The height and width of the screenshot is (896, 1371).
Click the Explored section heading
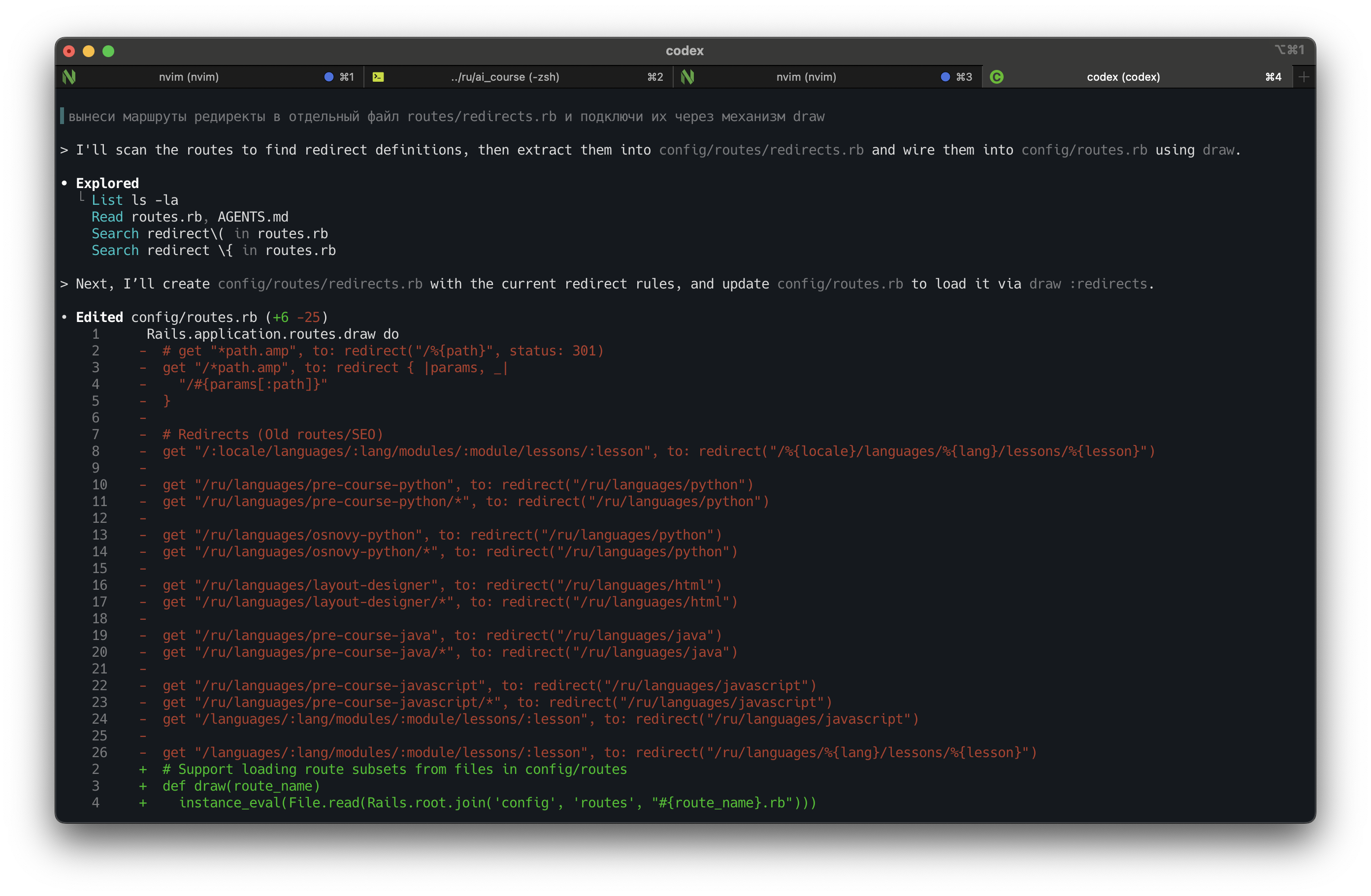coord(107,183)
